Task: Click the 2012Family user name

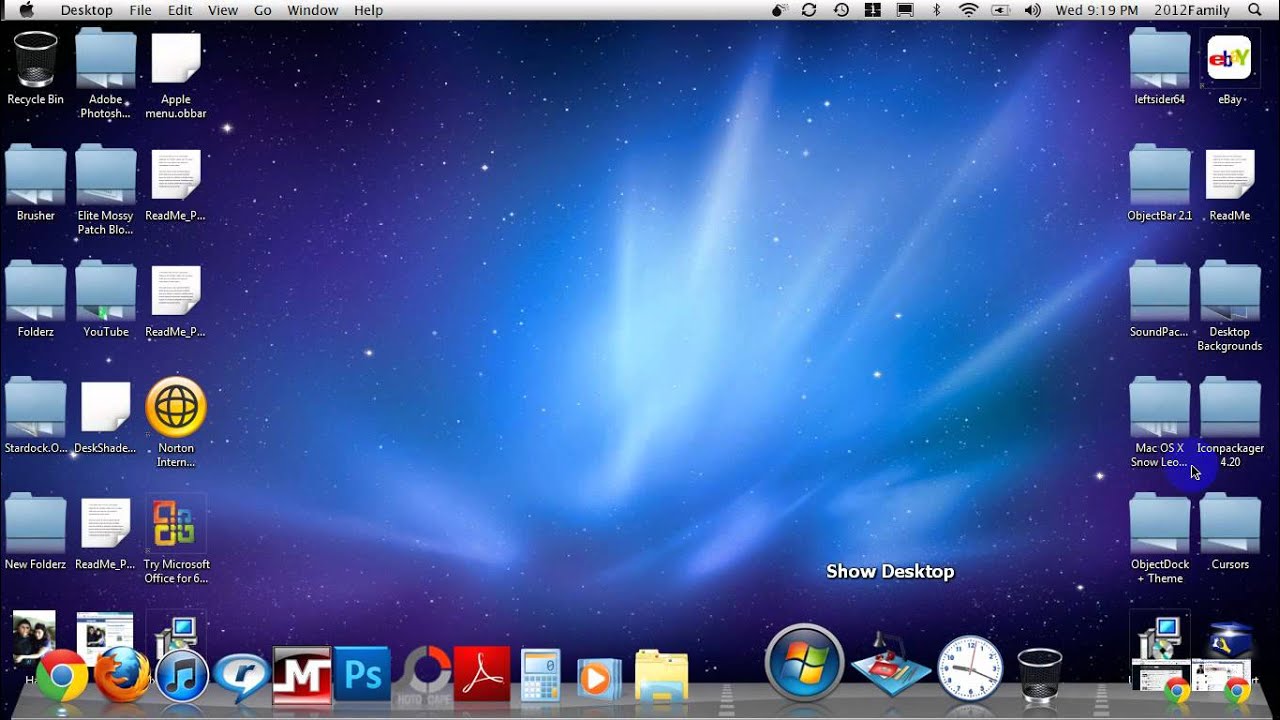Action: 1192,10
